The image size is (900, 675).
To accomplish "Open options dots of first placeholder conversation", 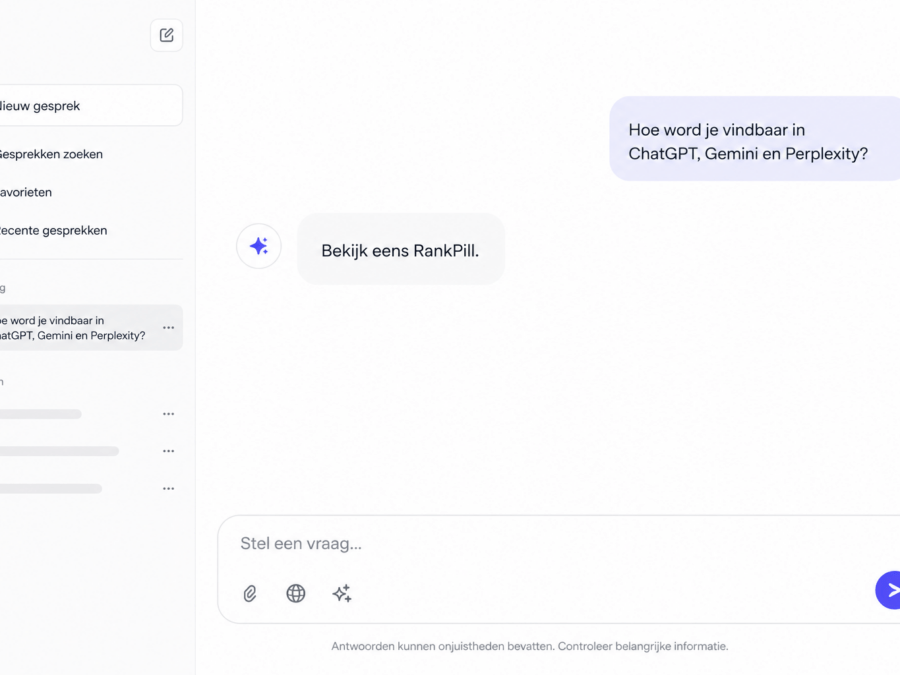I will 168,414.
